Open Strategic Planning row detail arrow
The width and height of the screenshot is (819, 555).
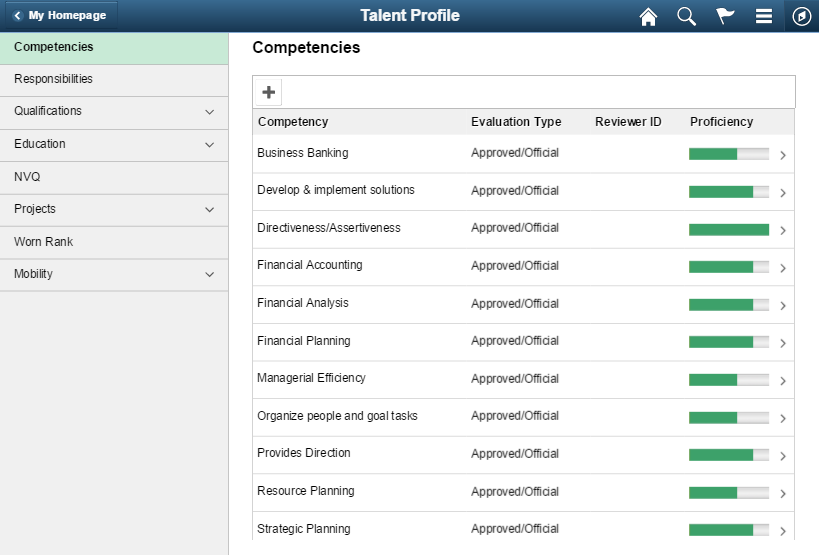782,531
